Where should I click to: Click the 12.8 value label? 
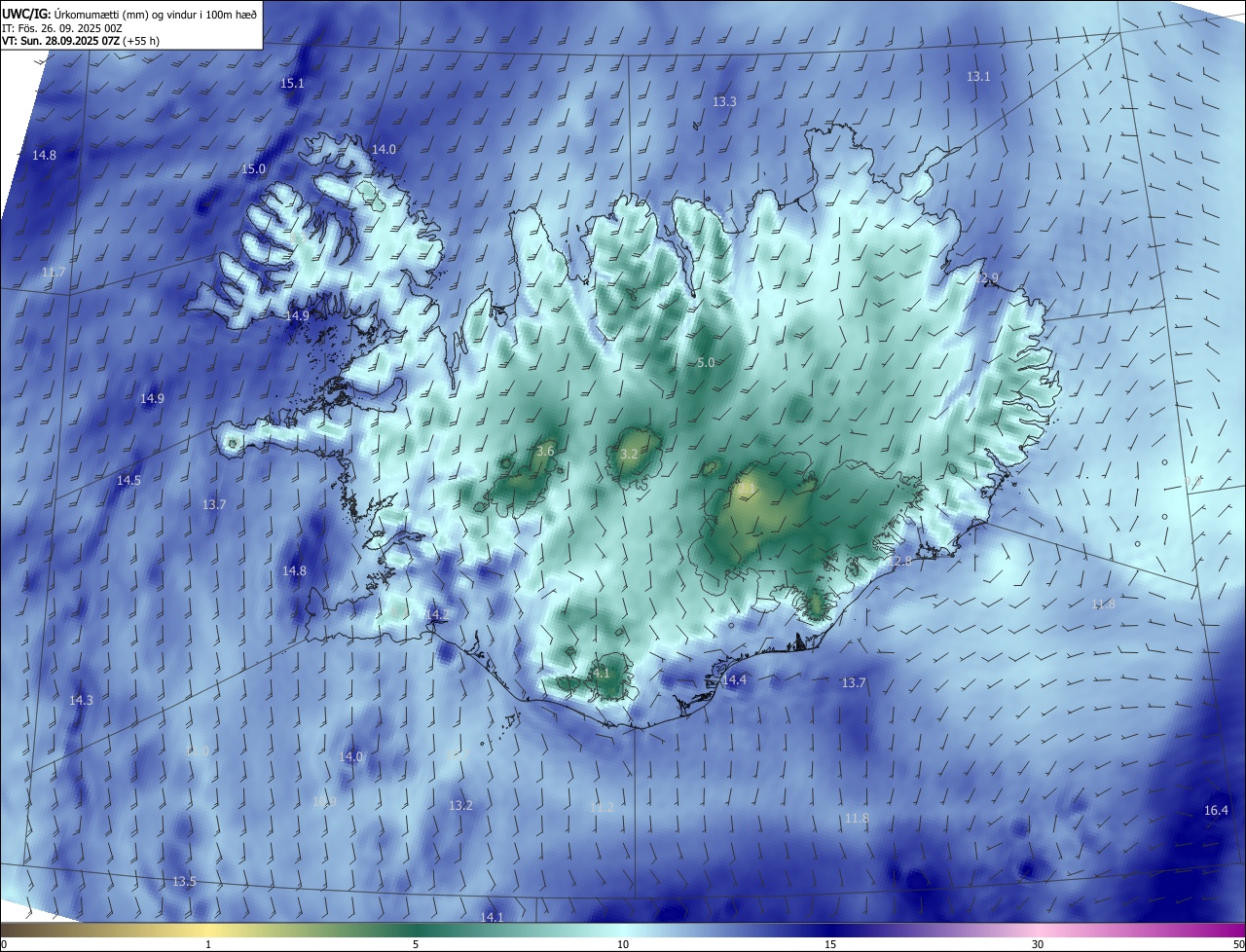point(900,562)
